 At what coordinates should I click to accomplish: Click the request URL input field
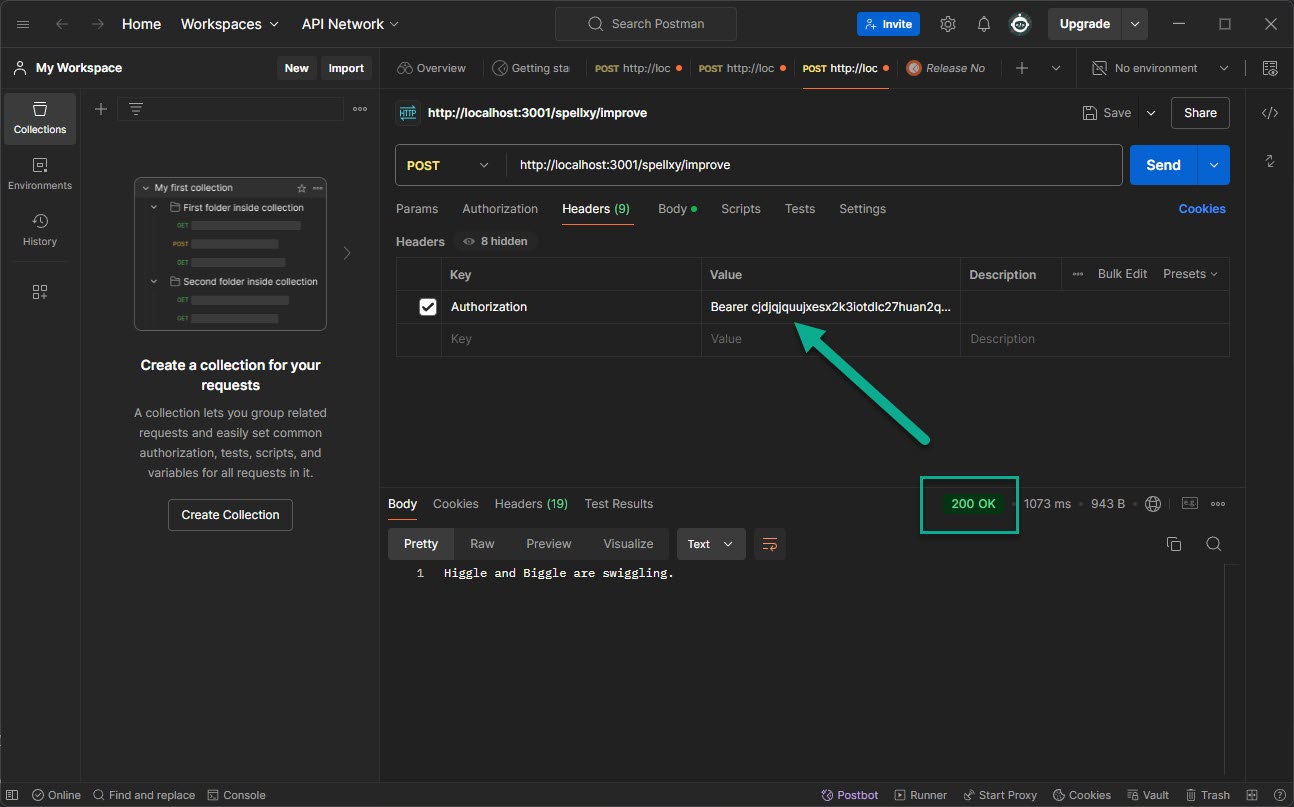click(814, 165)
